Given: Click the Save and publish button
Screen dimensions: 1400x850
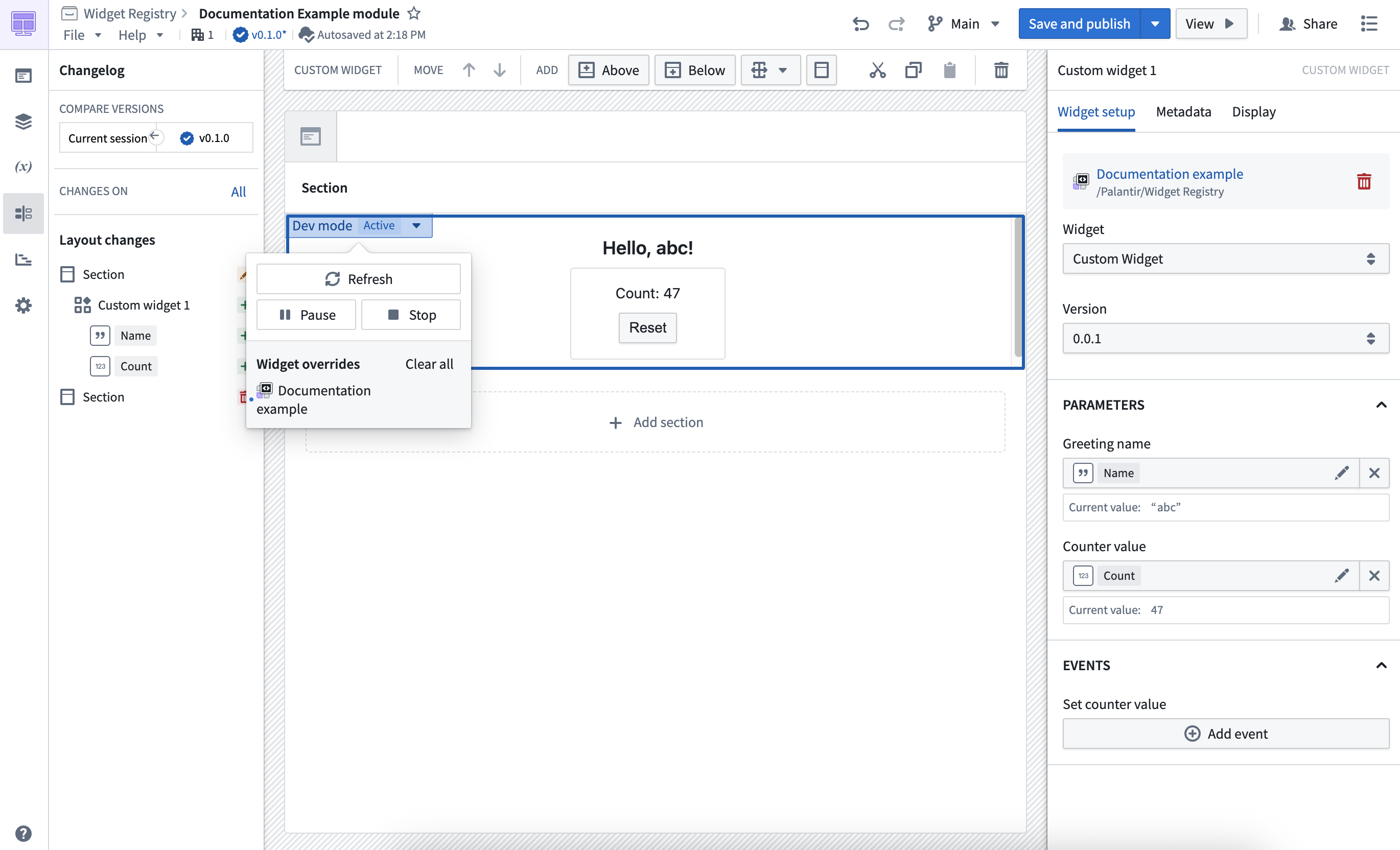Looking at the screenshot, I should pos(1079,24).
